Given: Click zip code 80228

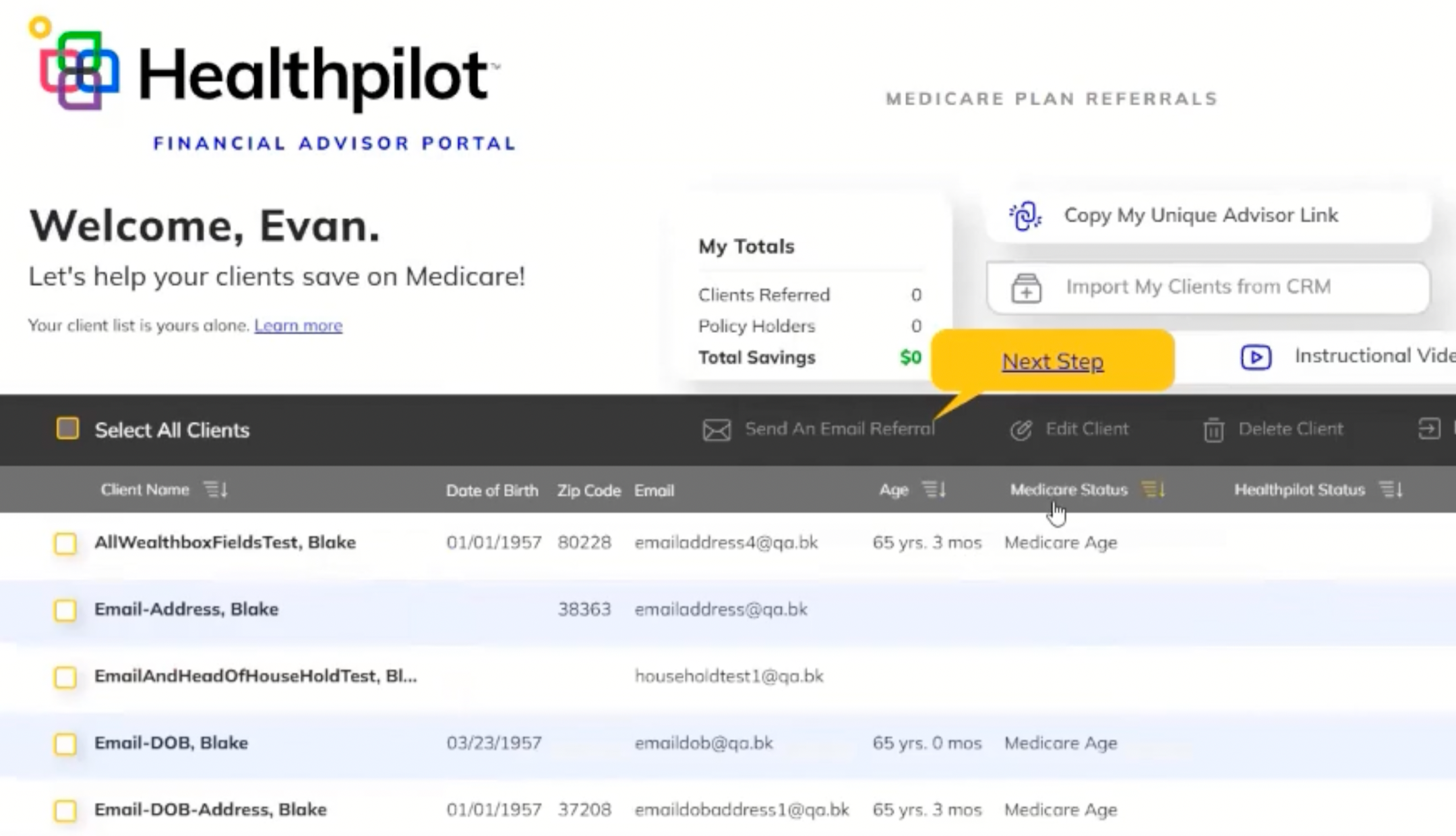Looking at the screenshot, I should pos(584,543).
